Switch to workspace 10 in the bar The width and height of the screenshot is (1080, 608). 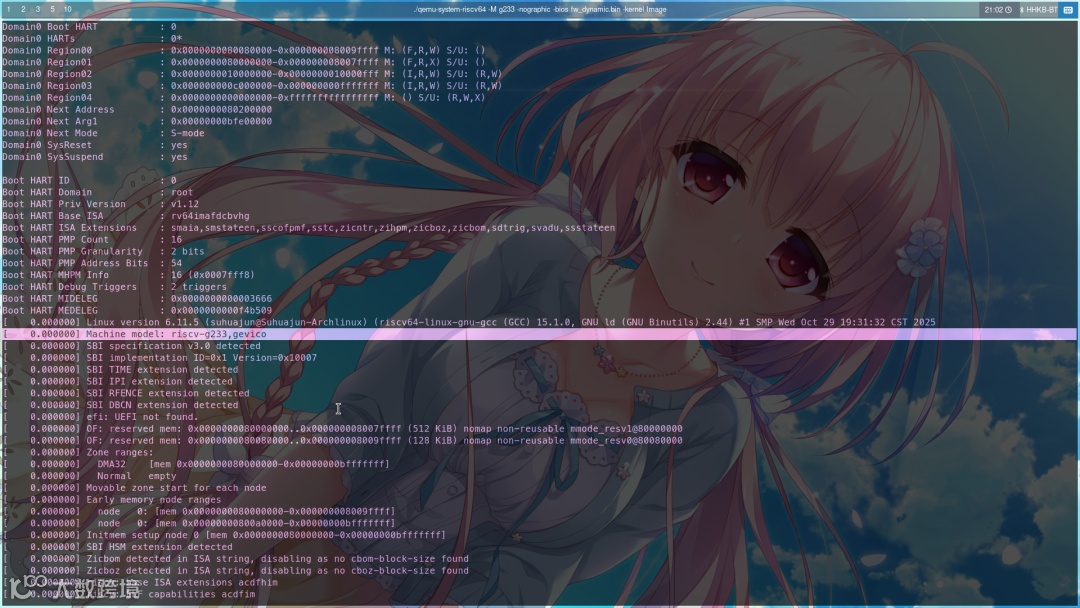click(68, 9)
